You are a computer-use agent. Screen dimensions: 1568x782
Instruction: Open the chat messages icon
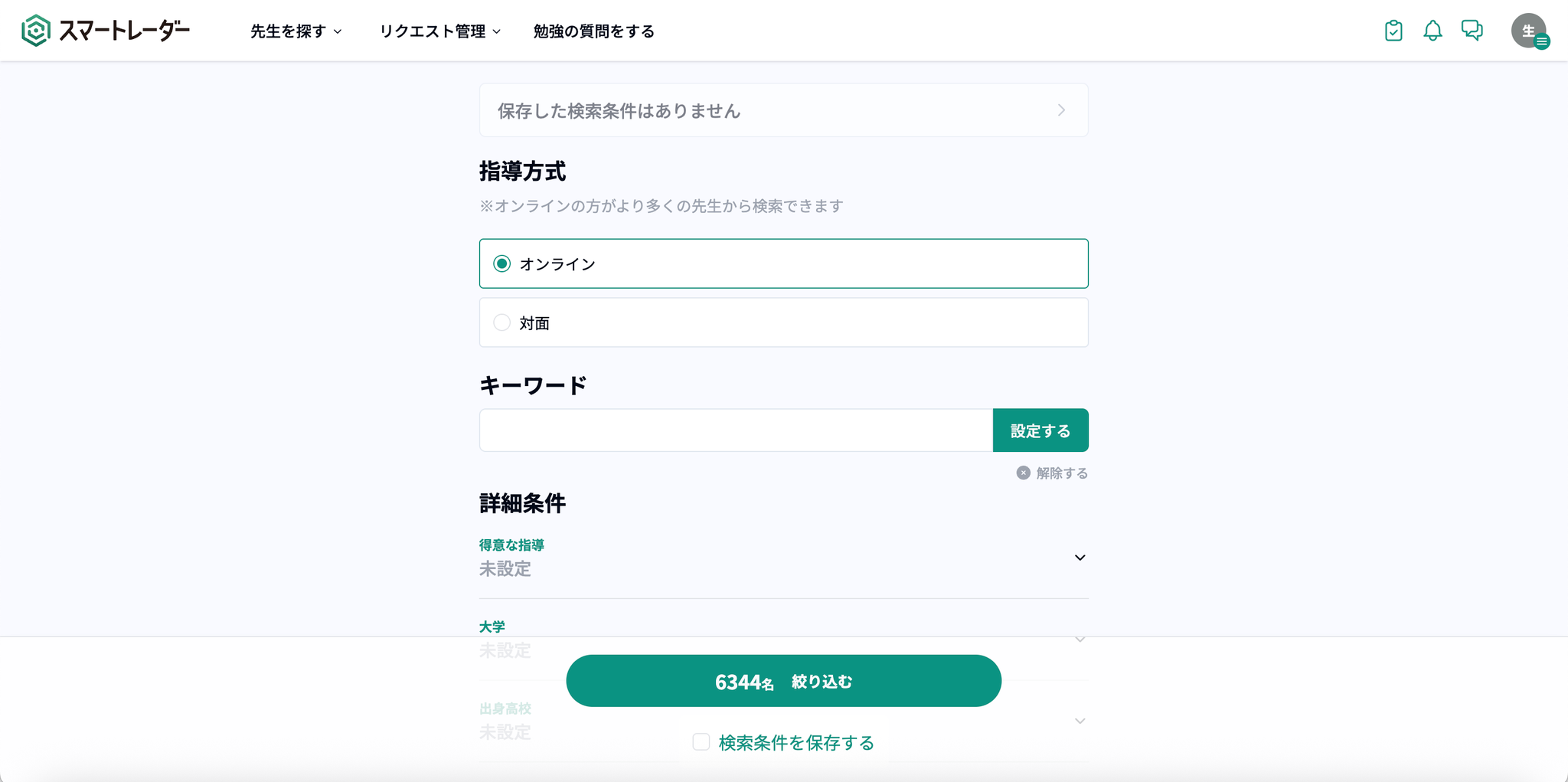(x=1472, y=31)
